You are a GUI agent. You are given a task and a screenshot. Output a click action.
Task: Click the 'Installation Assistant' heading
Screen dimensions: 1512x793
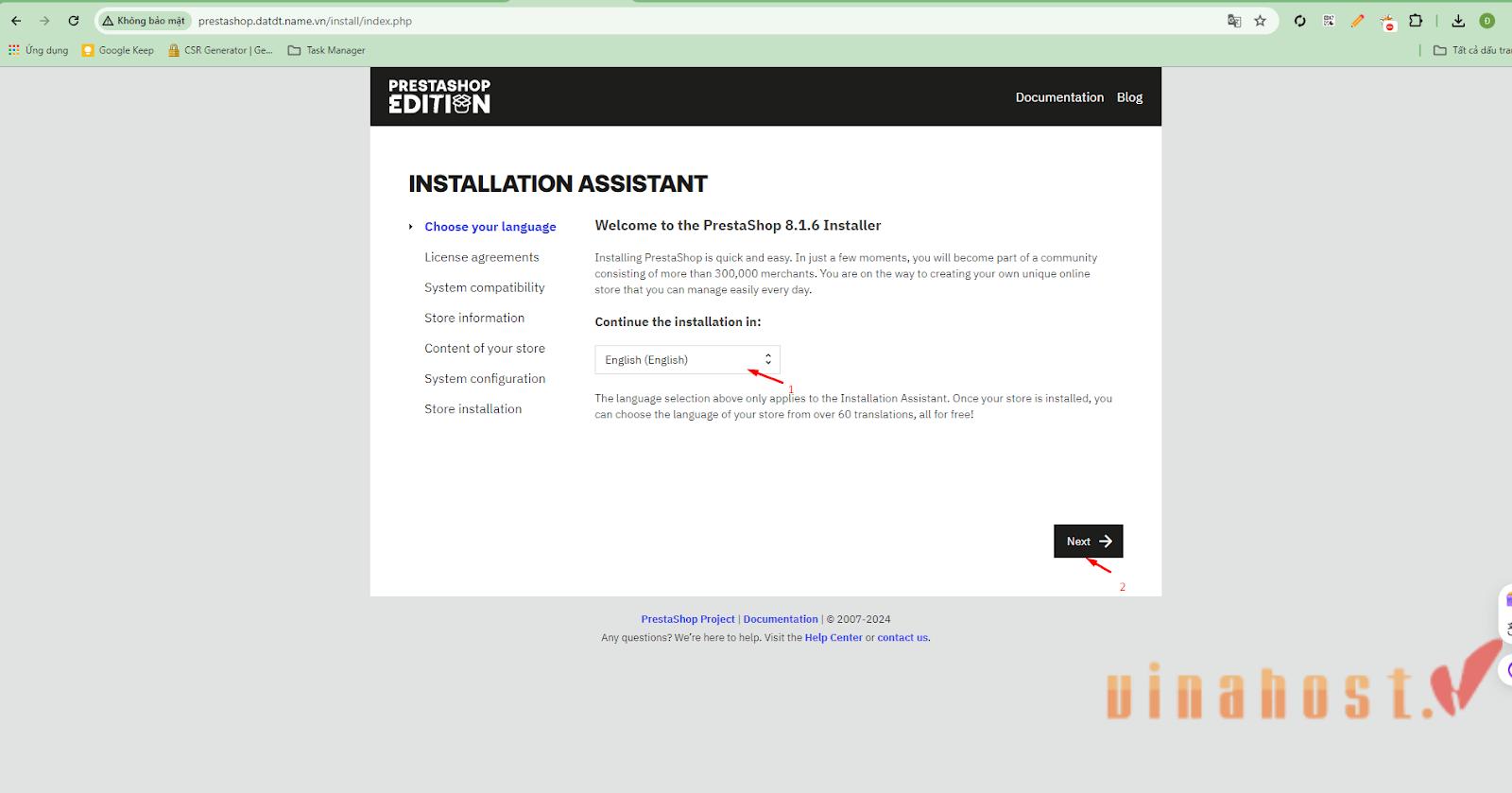558,183
